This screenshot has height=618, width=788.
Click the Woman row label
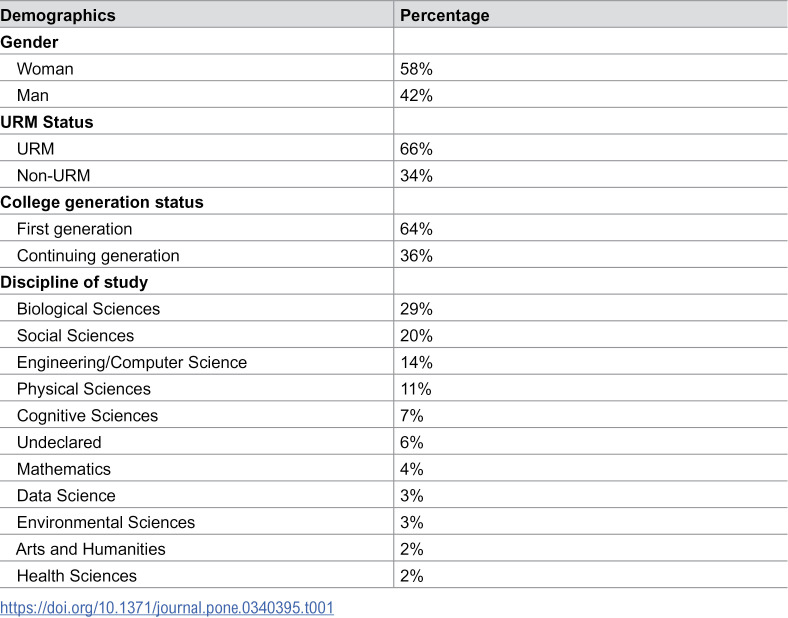[45, 69]
